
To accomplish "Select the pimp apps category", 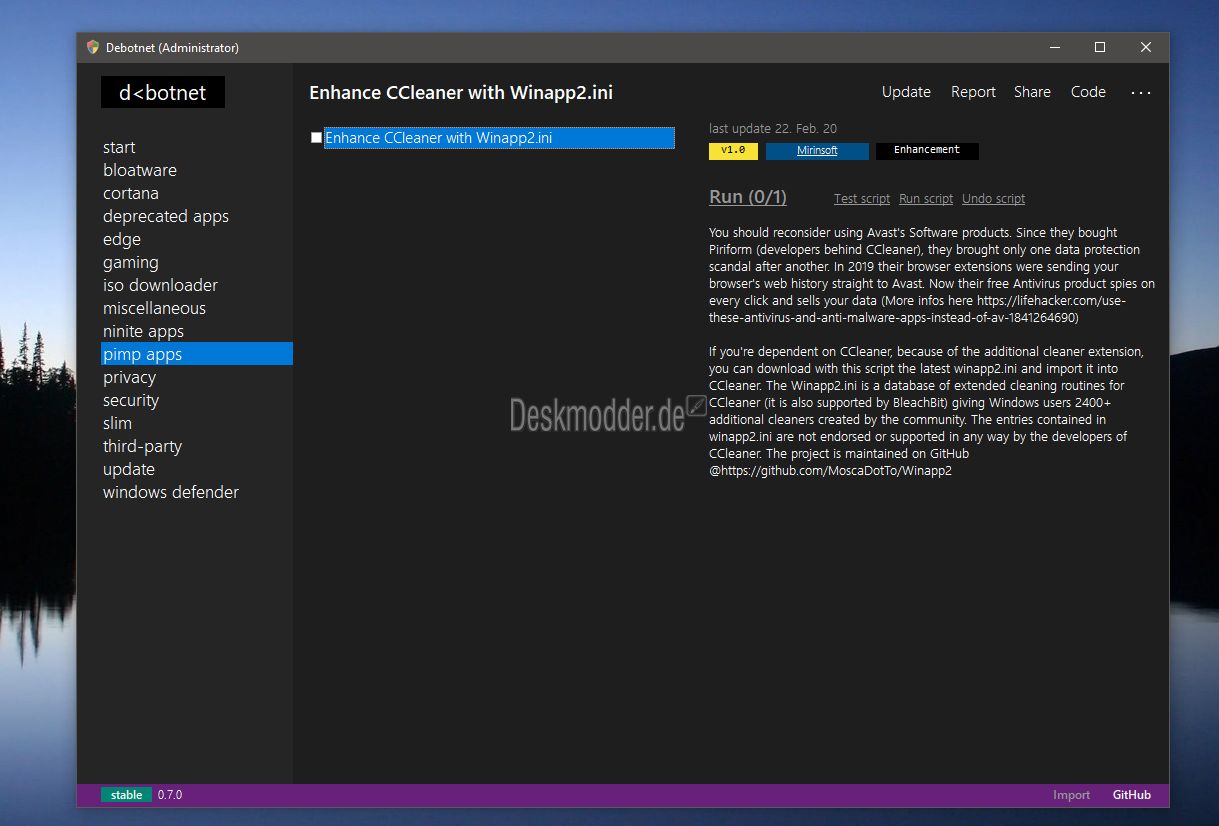I will click(x=196, y=354).
